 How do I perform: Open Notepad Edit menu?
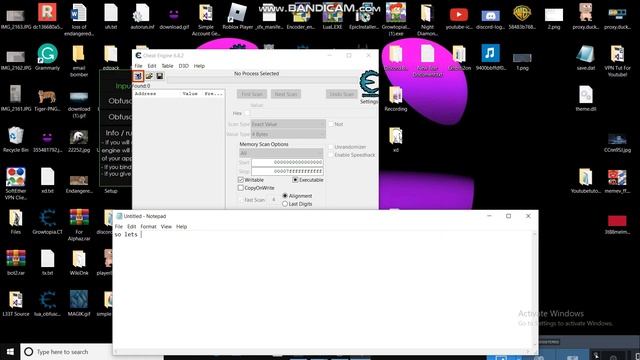131,227
